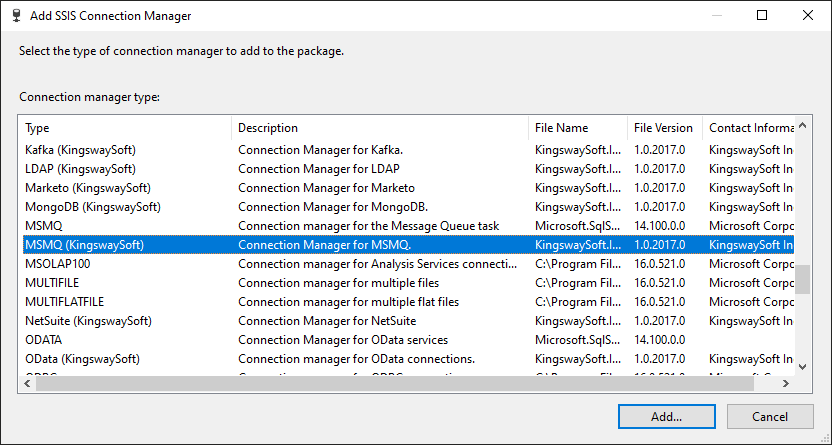Click the vertical scrollbar down arrow

coord(802,367)
